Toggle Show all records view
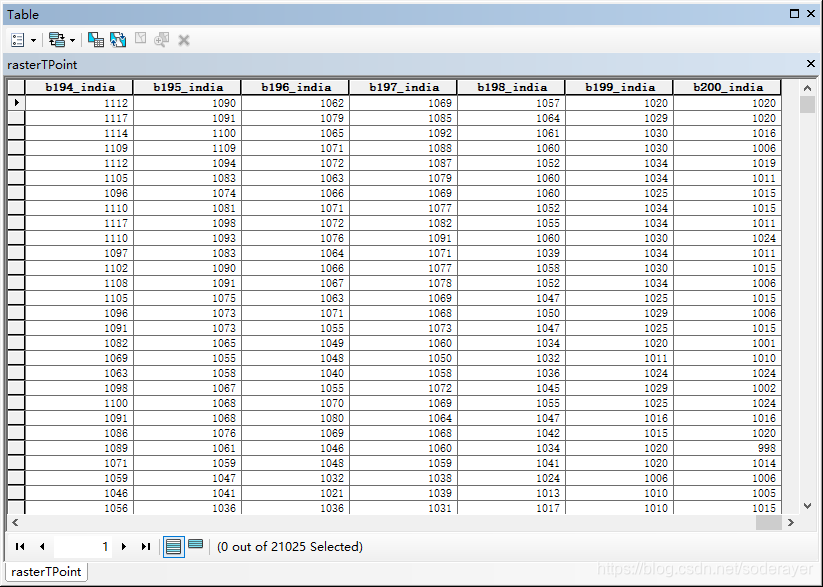Image resolution: width=823 pixels, height=587 pixels. pyautogui.click(x=173, y=547)
